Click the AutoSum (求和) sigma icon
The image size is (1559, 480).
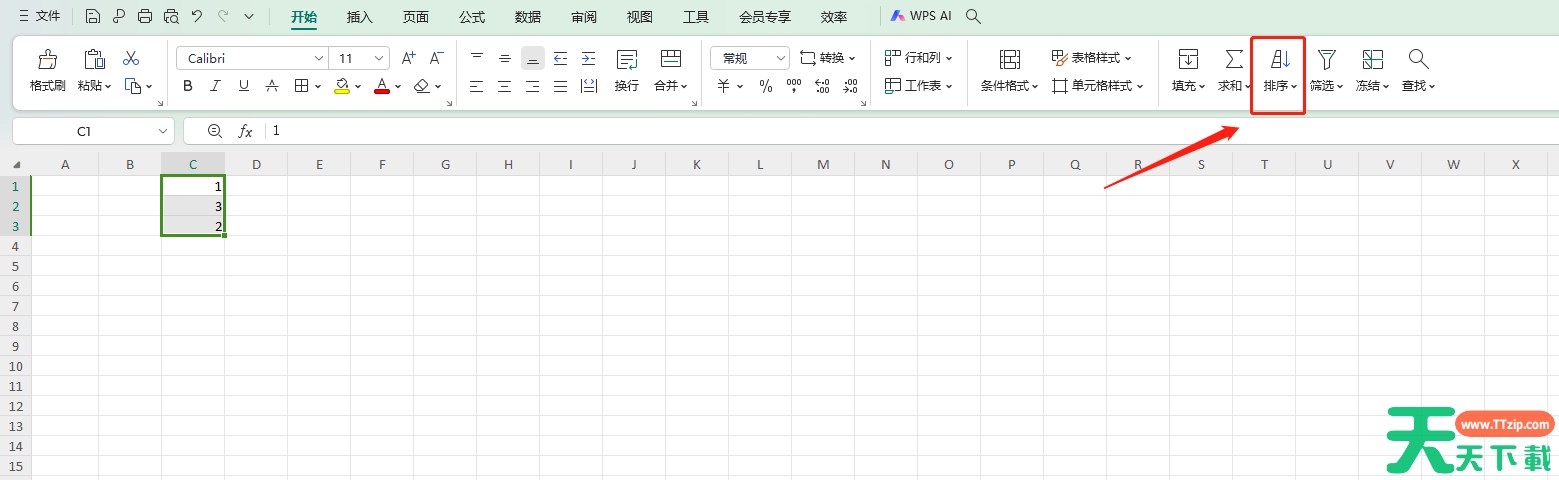(1234, 60)
